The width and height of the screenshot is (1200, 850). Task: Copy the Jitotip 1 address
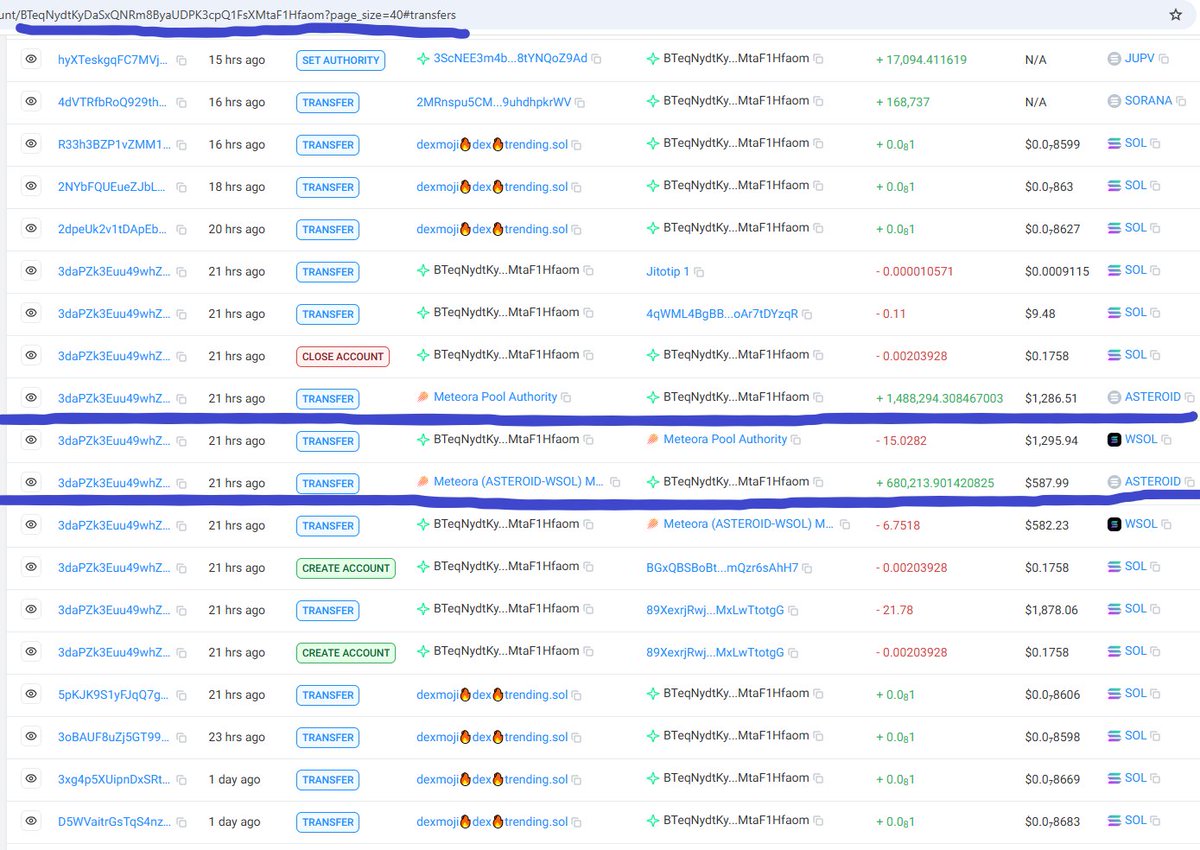699,272
